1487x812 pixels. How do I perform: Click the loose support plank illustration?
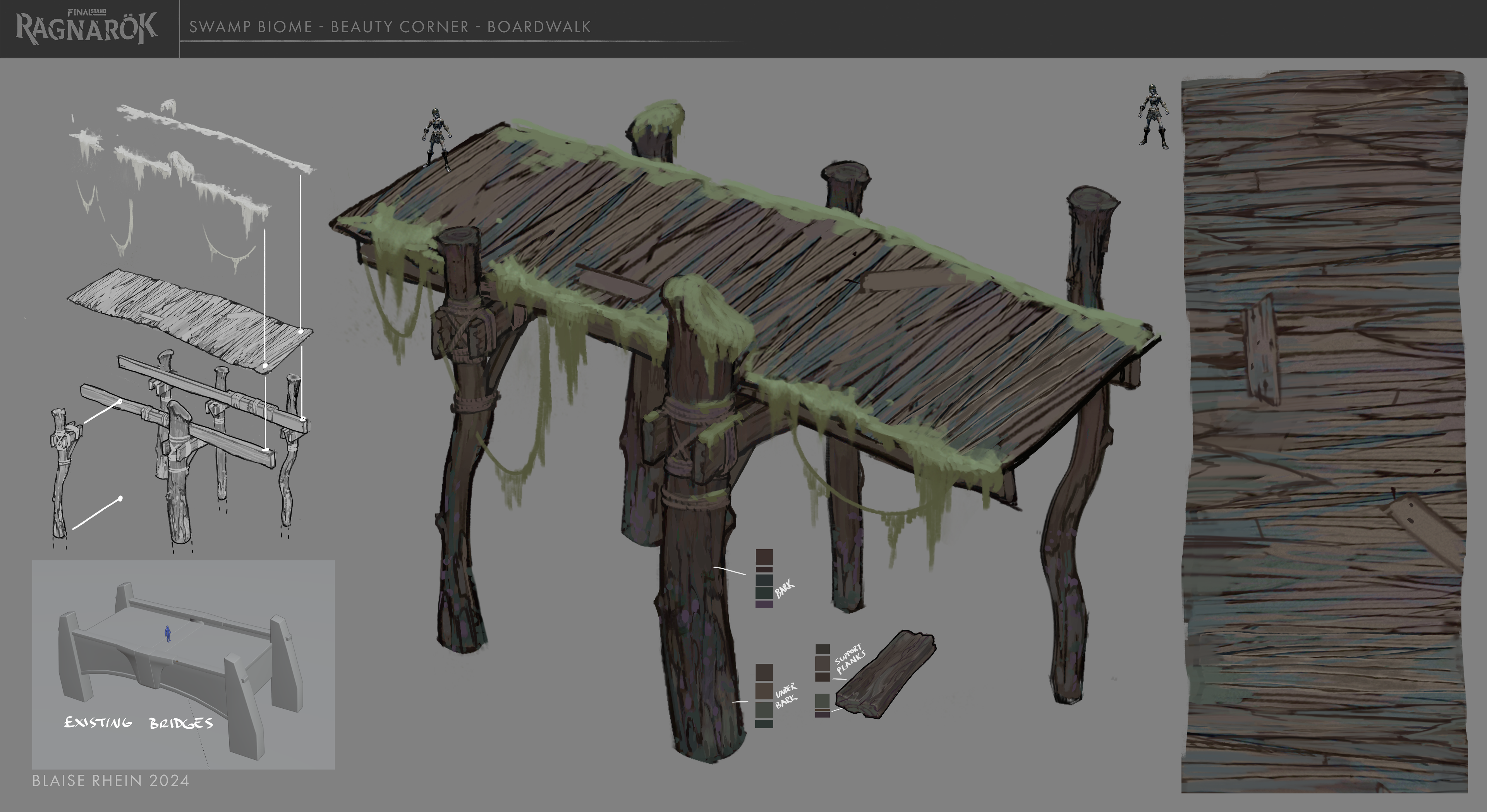coord(886,675)
